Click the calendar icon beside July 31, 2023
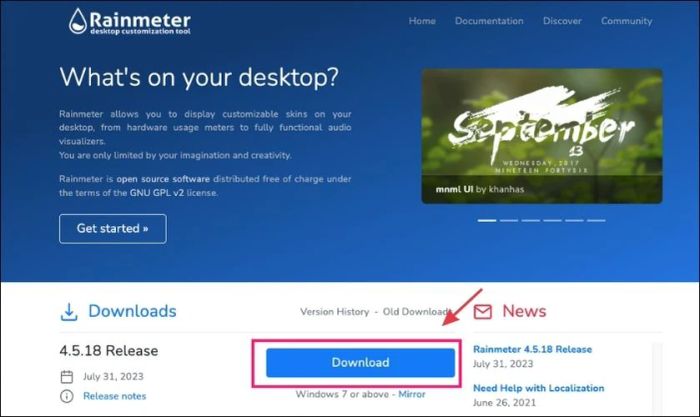Image resolution: width=700 pixels, height=417 pixels. coord(67,377)
